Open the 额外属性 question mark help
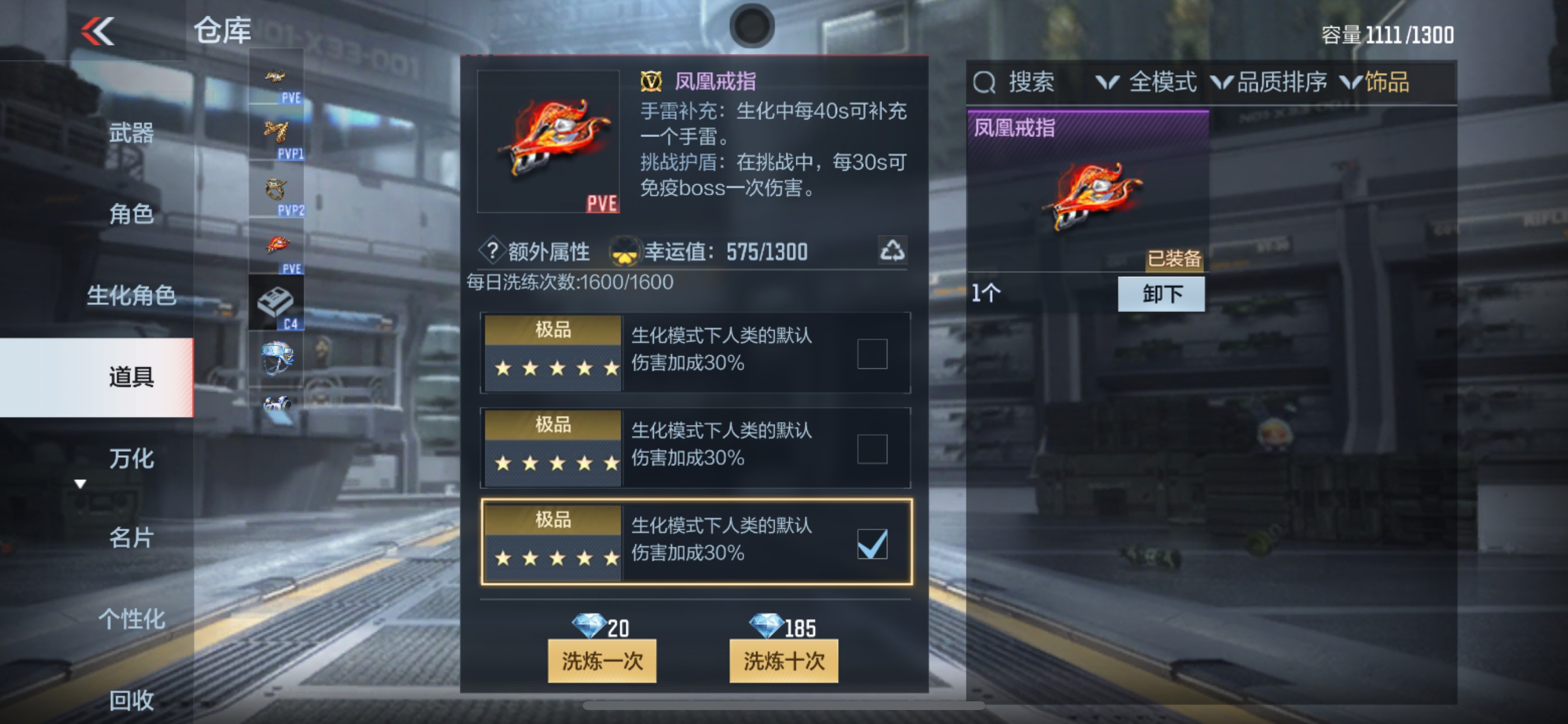Viewport: 1568px width, 724px height. (492, 251)
